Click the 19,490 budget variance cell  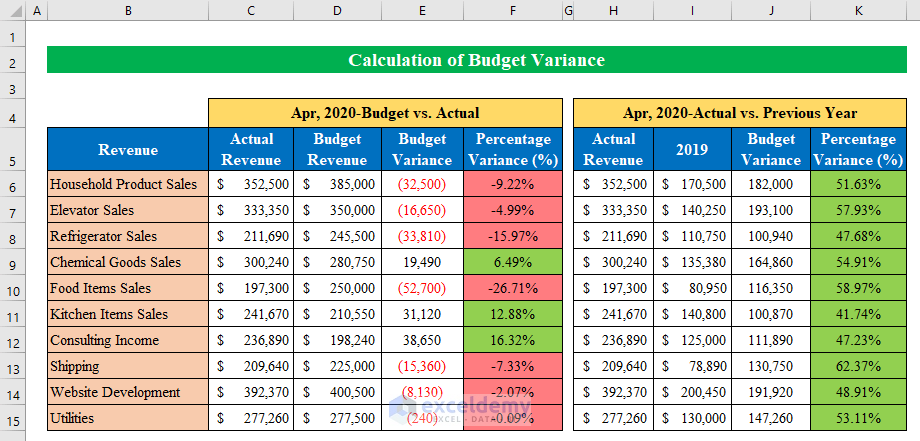[422, 262]
